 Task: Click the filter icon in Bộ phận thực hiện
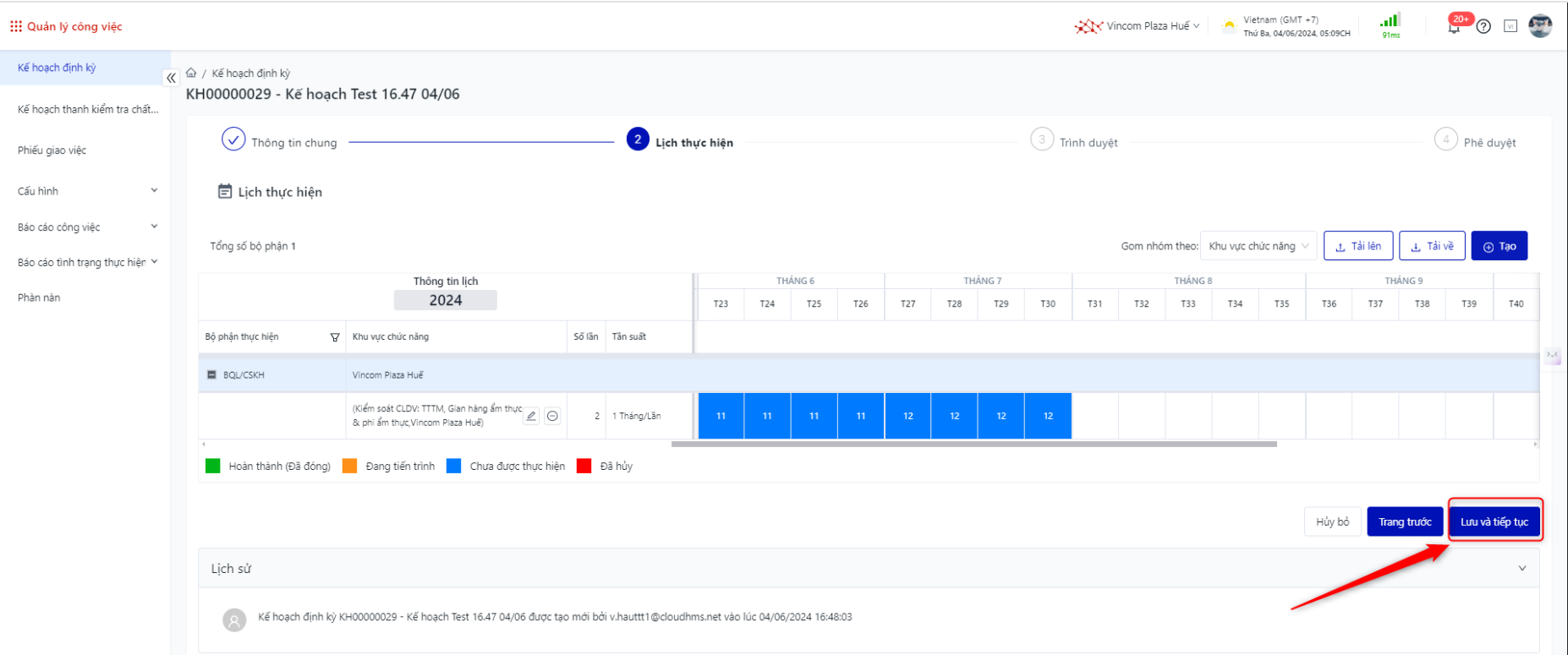coord(335,337)
